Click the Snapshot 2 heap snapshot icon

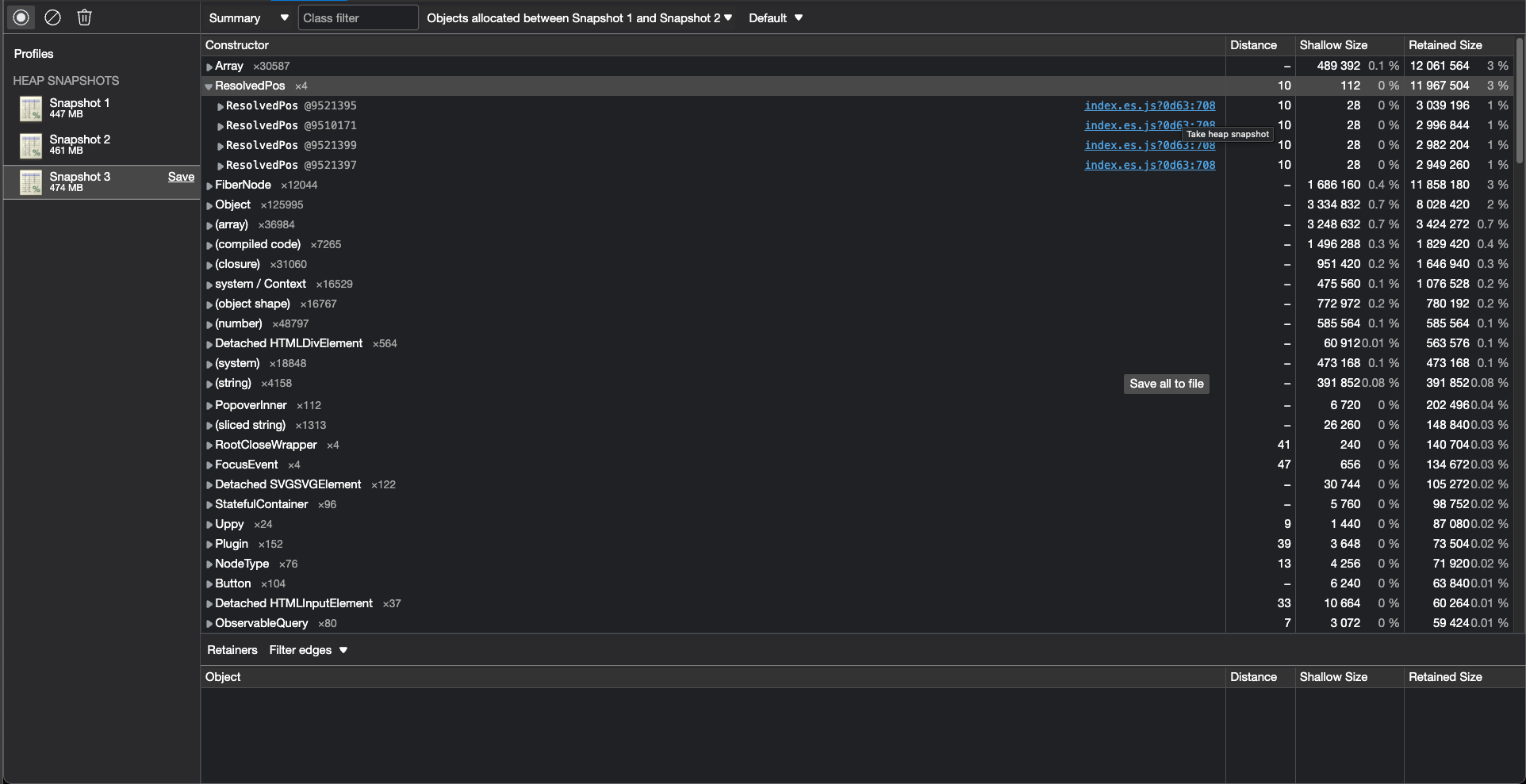31,145
